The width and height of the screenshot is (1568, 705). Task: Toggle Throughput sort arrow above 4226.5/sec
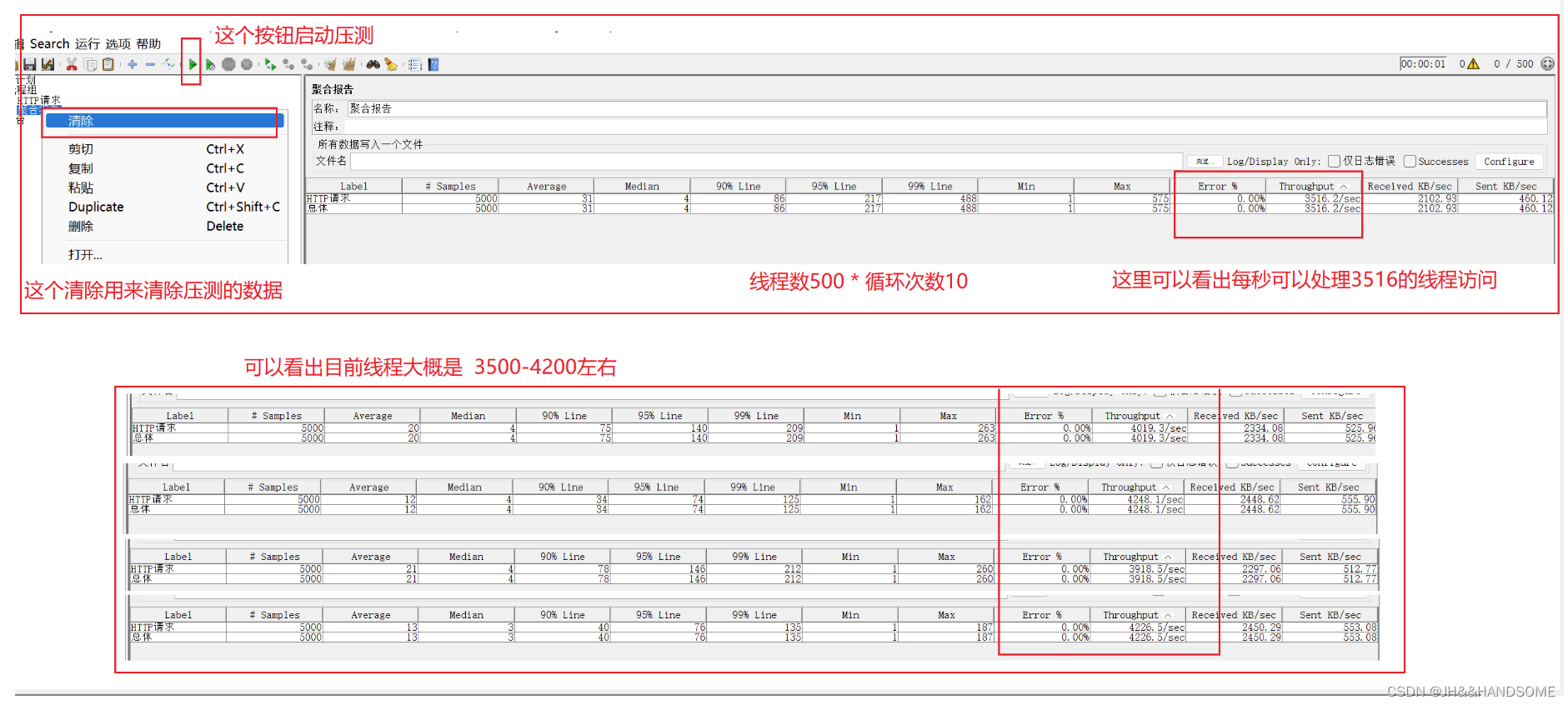tap(1169, 615)
